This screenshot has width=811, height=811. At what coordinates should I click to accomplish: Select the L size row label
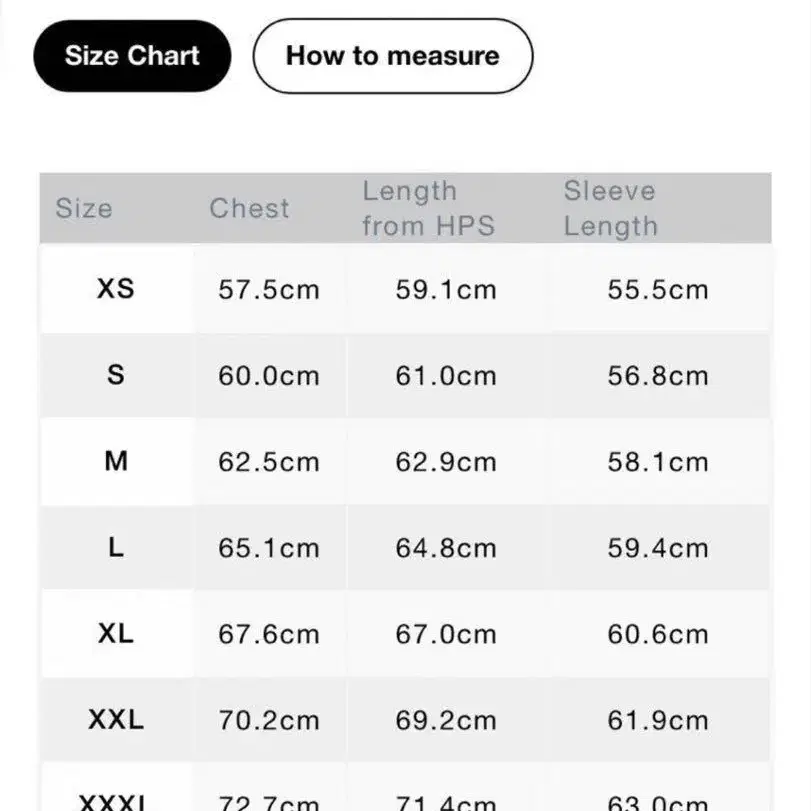(x=116, y=547)
